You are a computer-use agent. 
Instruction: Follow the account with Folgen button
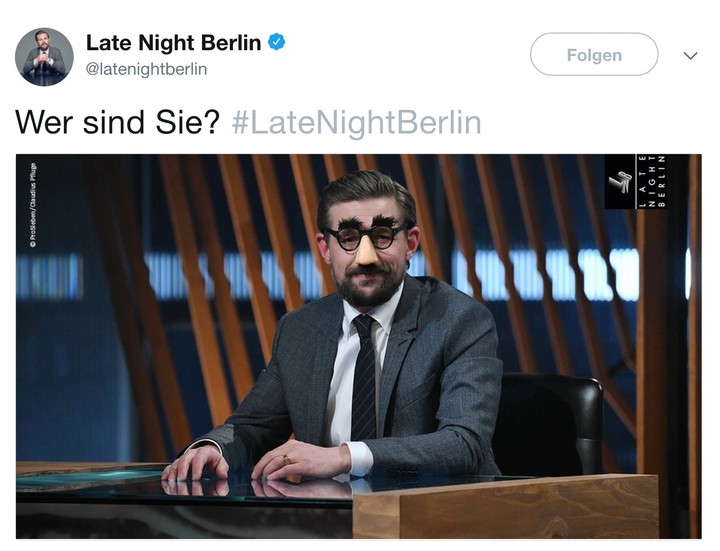(594, 55)
